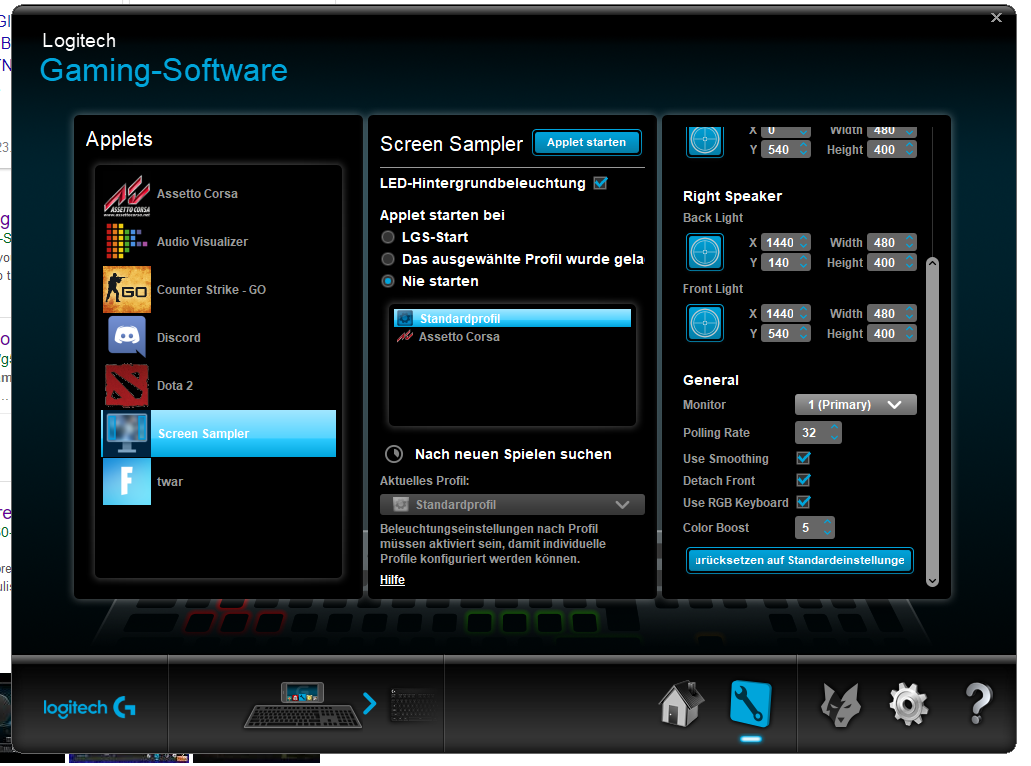Click scrollbar up arrow in settings panel
The width and height of the screenshot is (1031, 766).
[932, 263]
